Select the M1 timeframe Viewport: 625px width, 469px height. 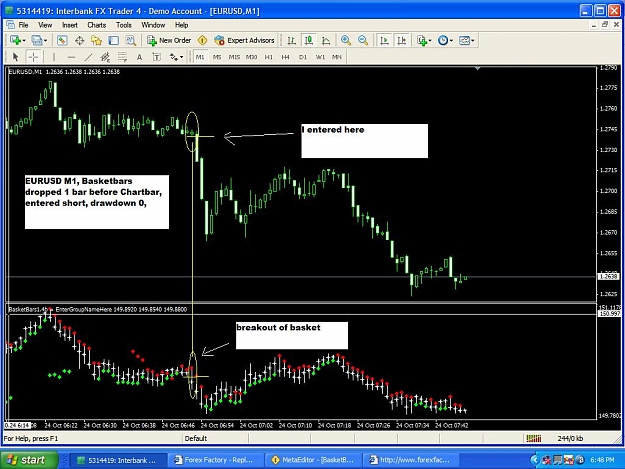200,57
